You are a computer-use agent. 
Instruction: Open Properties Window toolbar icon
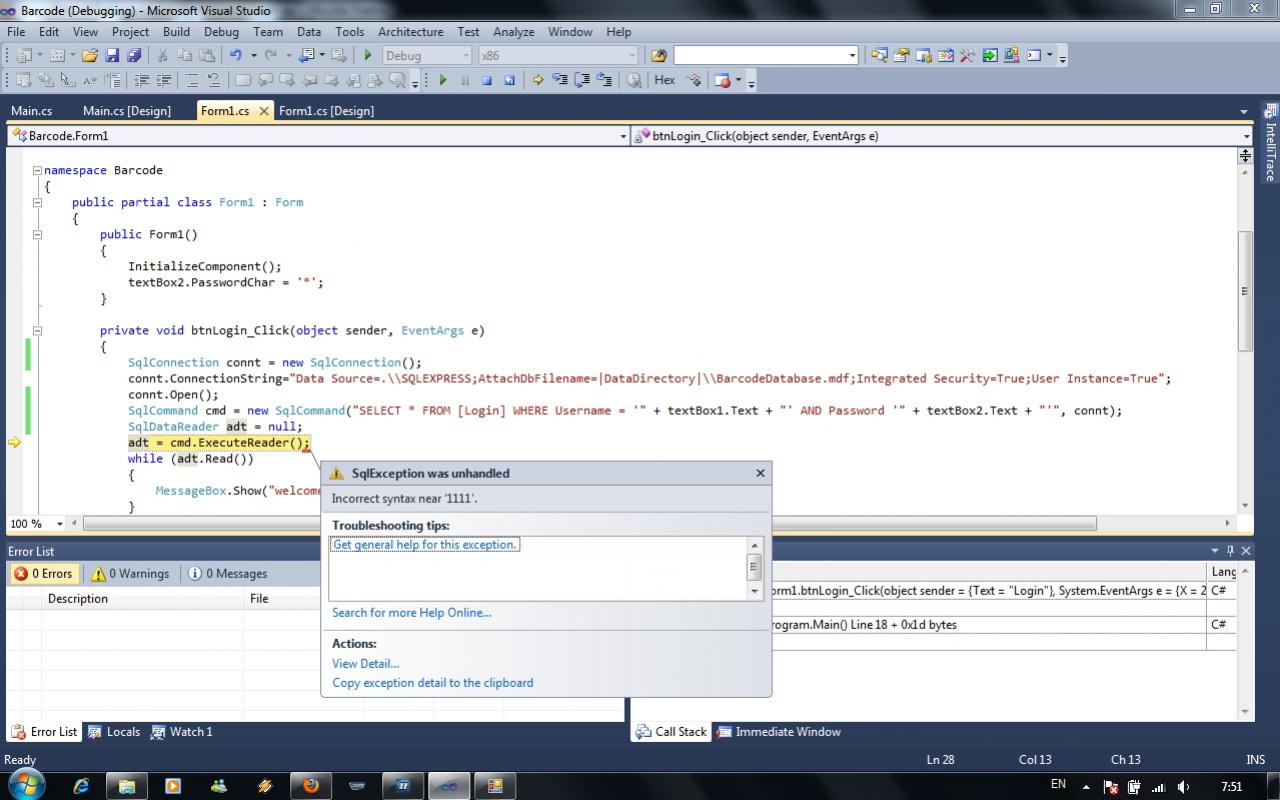tap(901, 55)
